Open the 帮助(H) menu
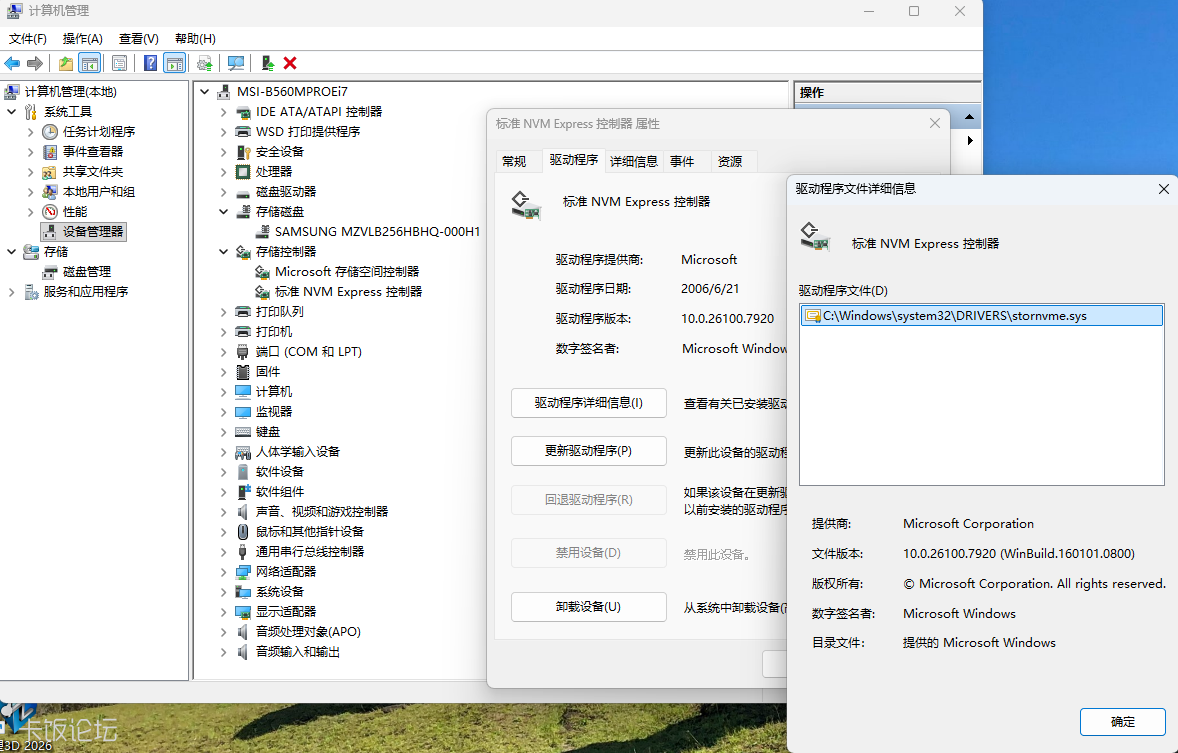Image resolution: width=1178 pixels, height=753 pixels. click(x=195, y=38)
